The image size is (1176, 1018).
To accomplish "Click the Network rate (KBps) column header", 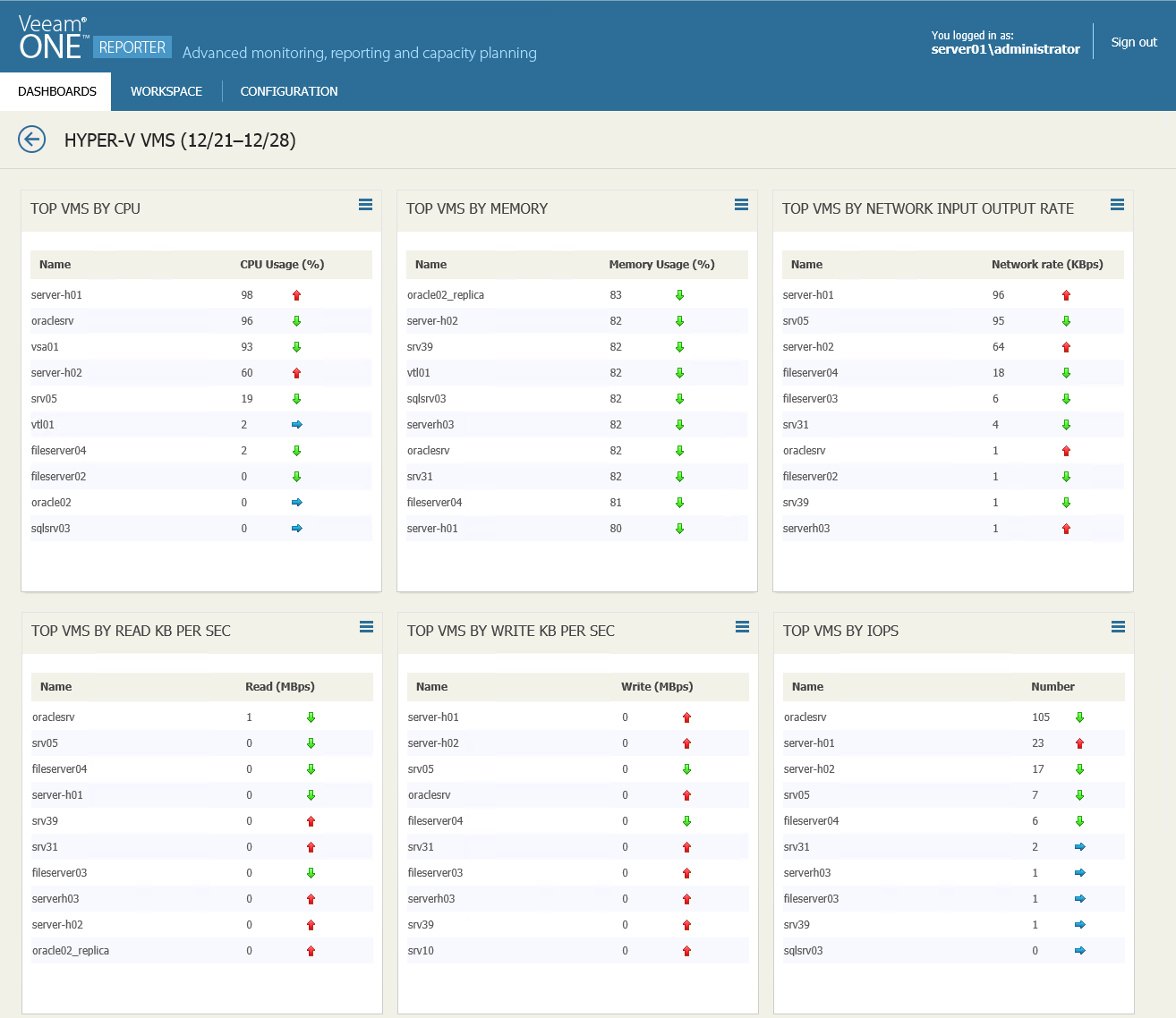I will [x=1047, y=265].
